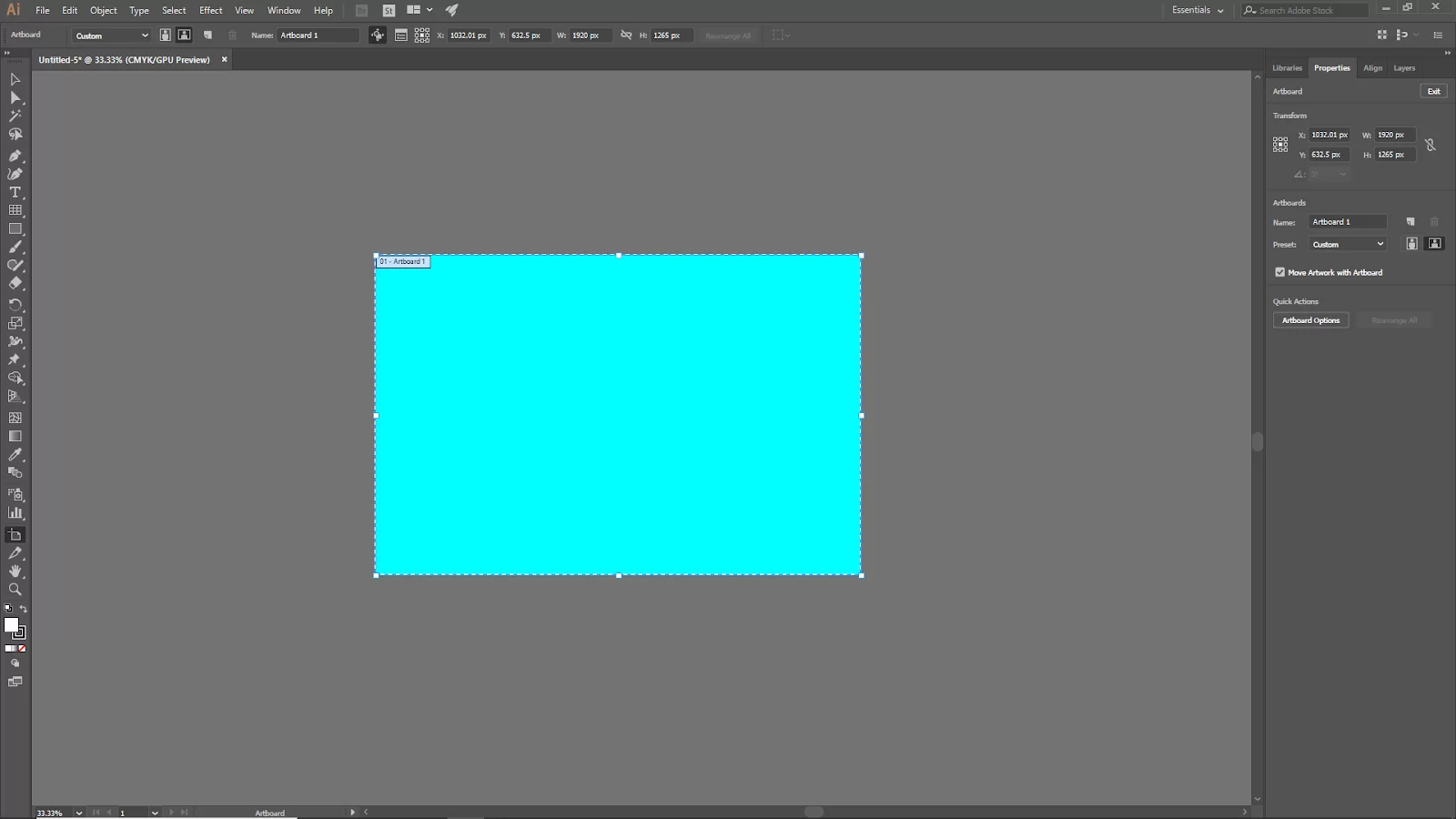Choose the Mesh tool
Image resolution: width=1456 pixels, height=819 pixels.
tap(15, 418)
